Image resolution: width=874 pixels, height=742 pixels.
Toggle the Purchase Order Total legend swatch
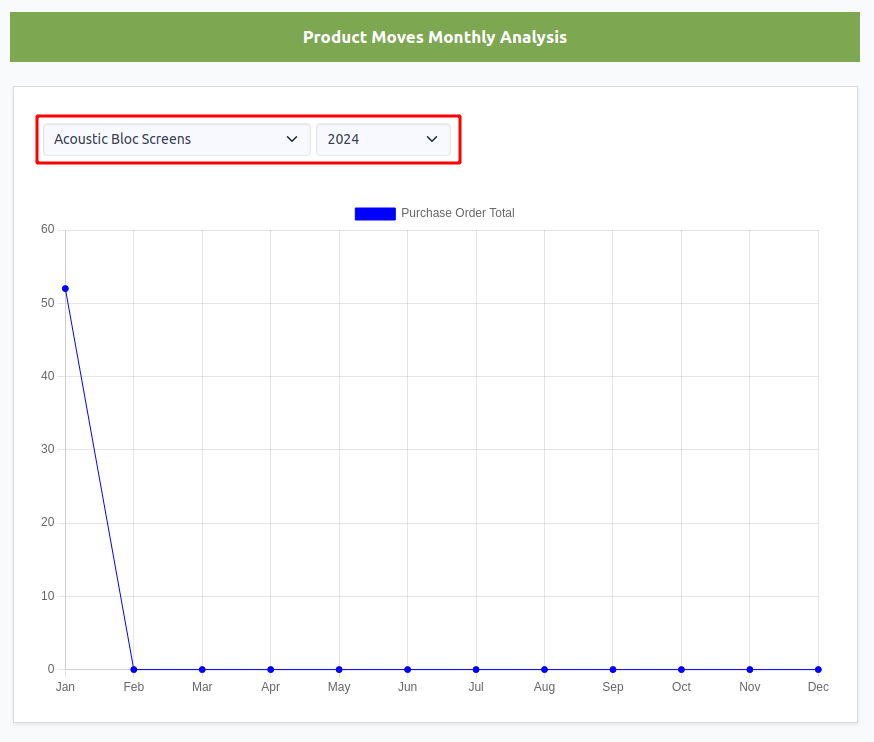point(375,214)
